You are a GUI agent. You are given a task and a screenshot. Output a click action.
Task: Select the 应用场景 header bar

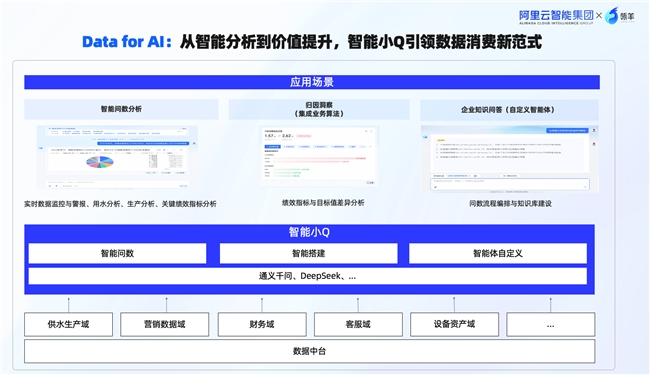pyautogui.click(x=312, y=82)
